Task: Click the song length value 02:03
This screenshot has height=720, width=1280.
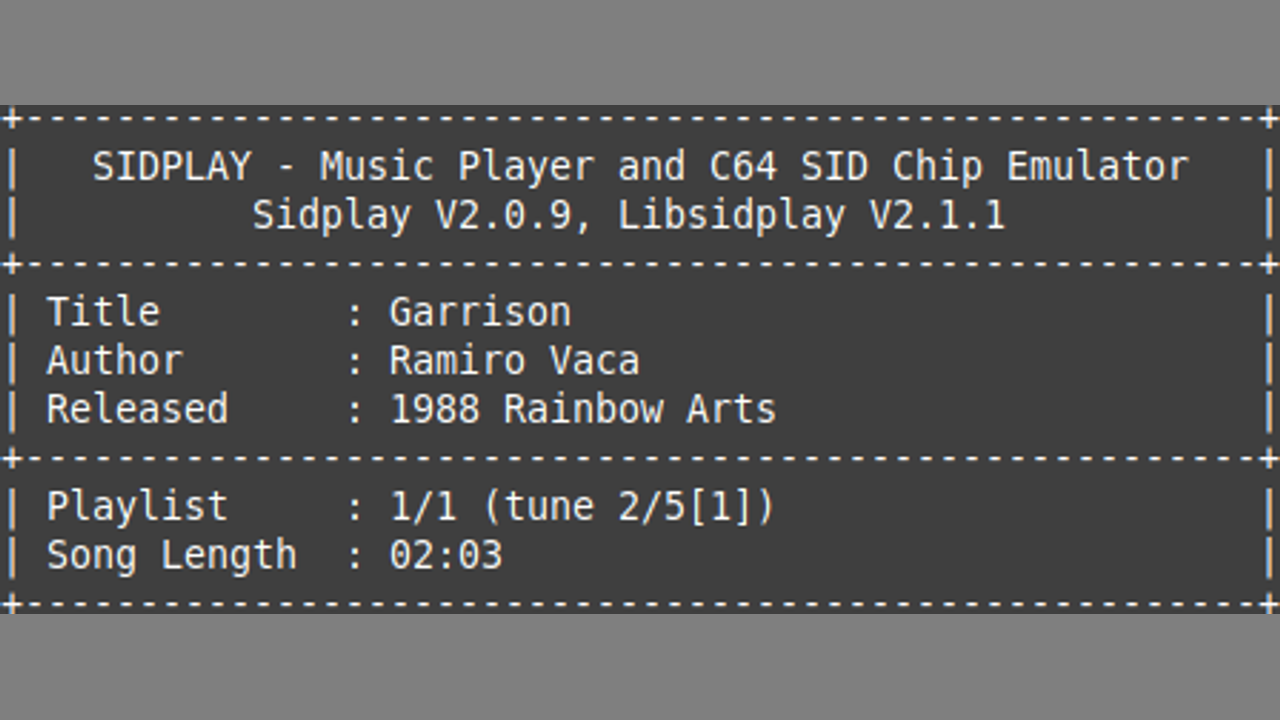Action: [446, 555]
